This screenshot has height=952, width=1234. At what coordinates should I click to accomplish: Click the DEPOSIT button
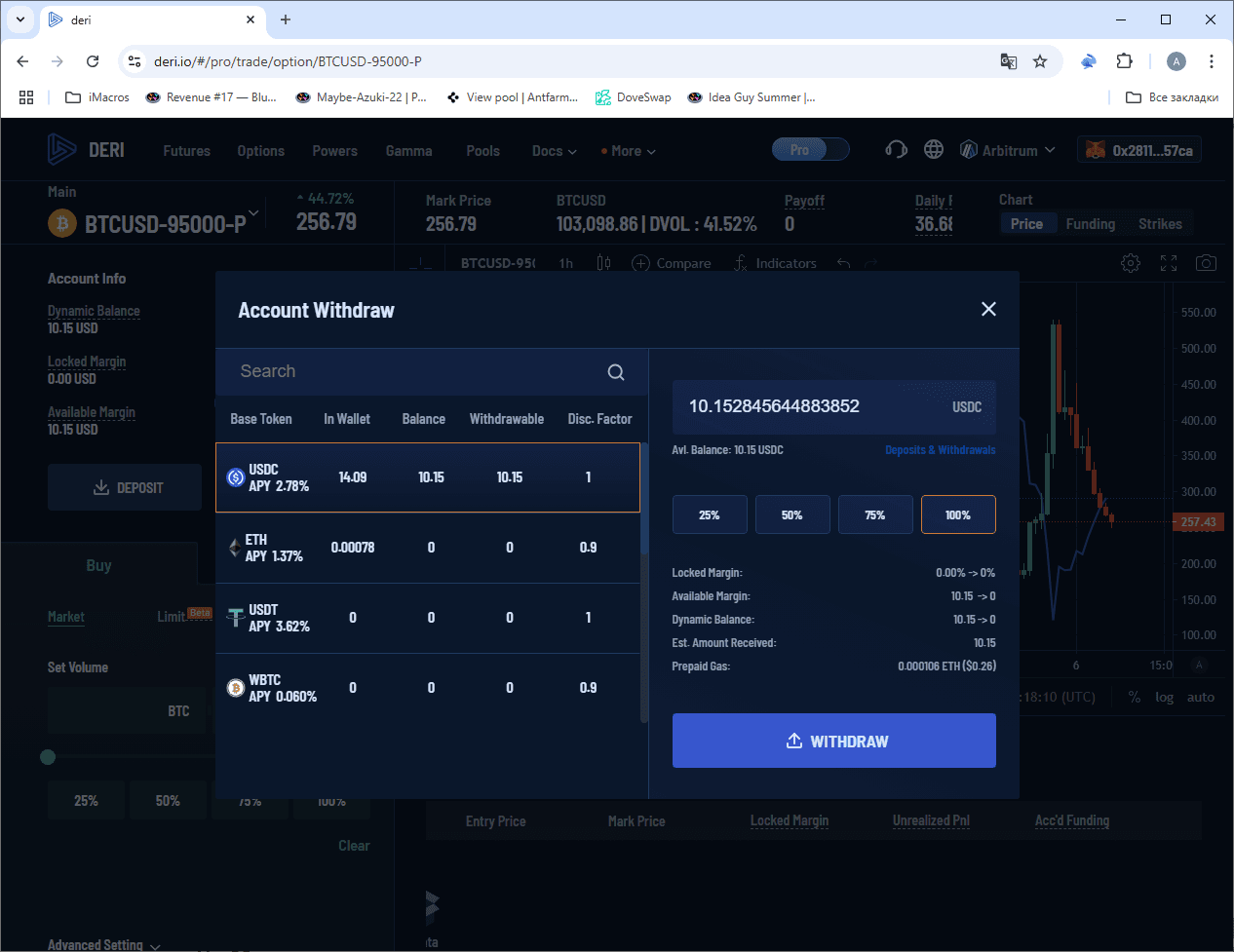(x=125, y=487)
